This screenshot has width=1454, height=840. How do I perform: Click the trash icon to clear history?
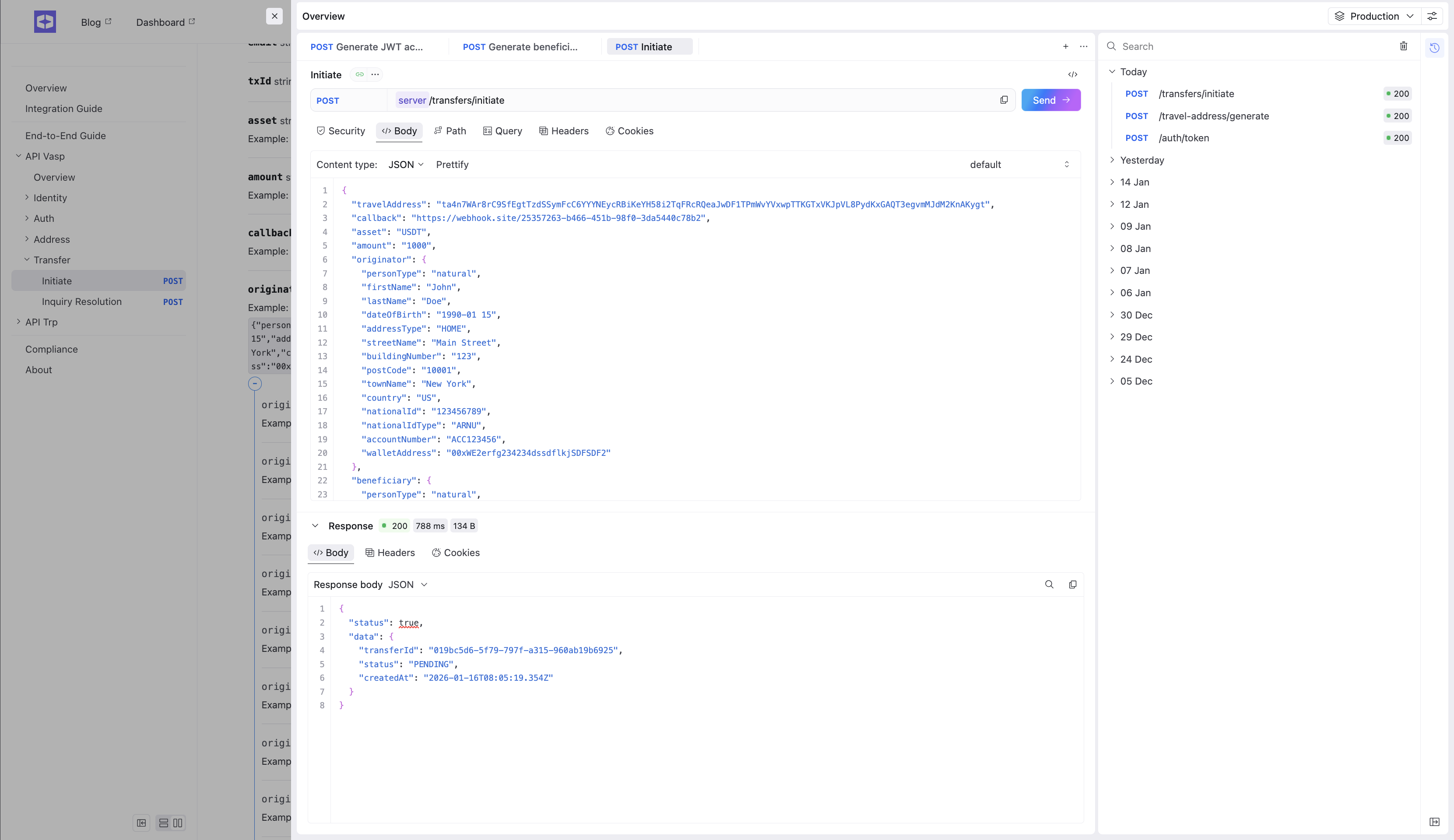(1403, 46)
